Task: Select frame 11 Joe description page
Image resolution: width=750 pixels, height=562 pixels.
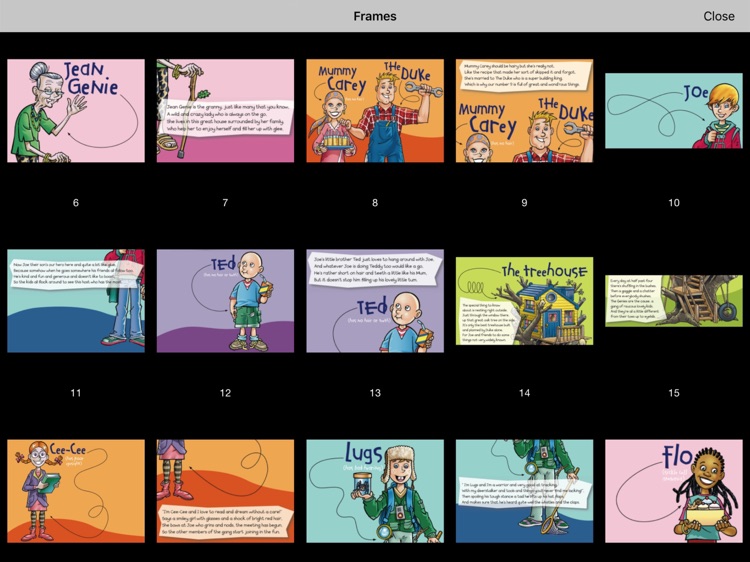Action: point(76,301)
